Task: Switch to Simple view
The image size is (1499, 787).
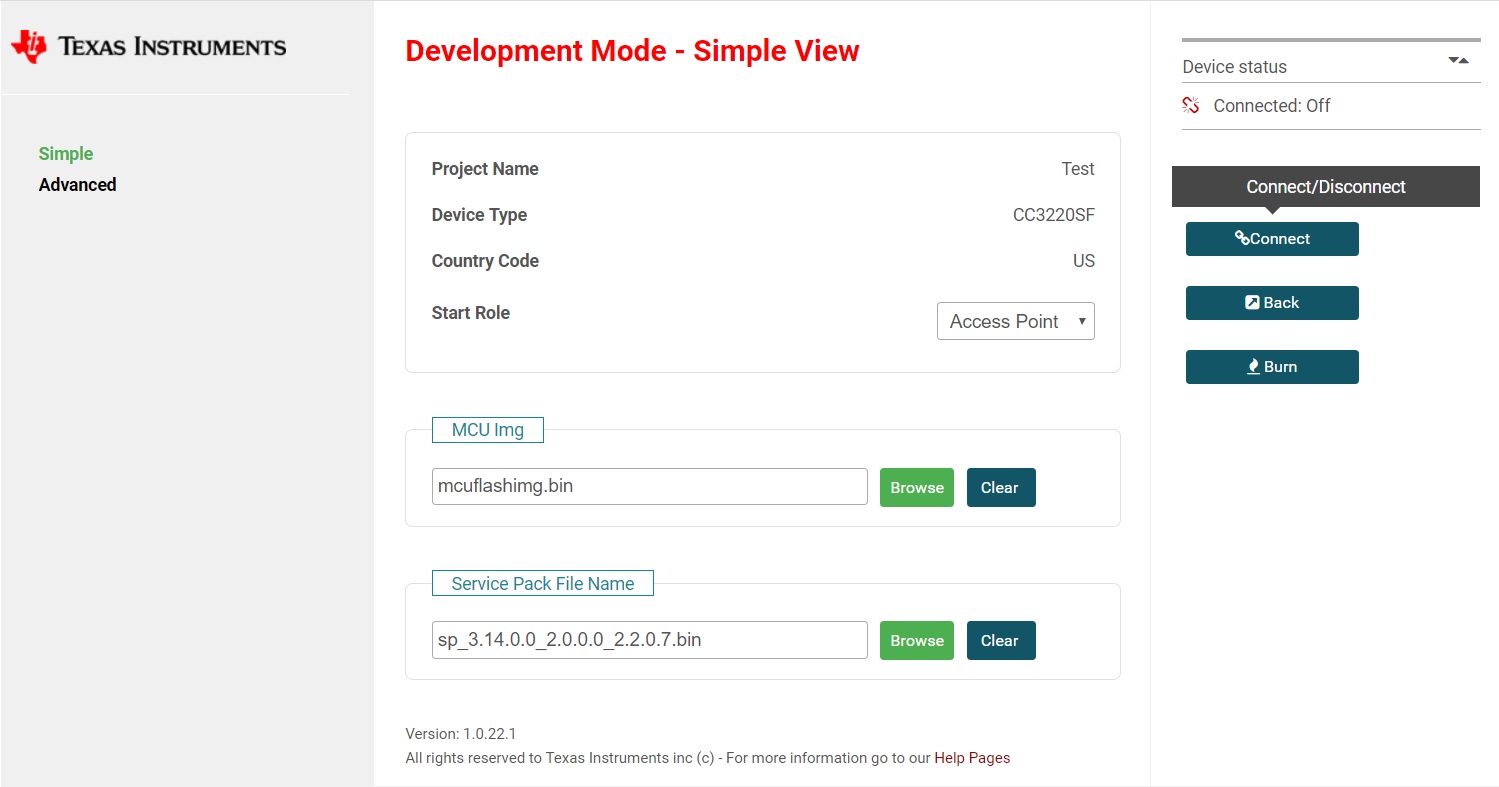Action: point(66,154)
